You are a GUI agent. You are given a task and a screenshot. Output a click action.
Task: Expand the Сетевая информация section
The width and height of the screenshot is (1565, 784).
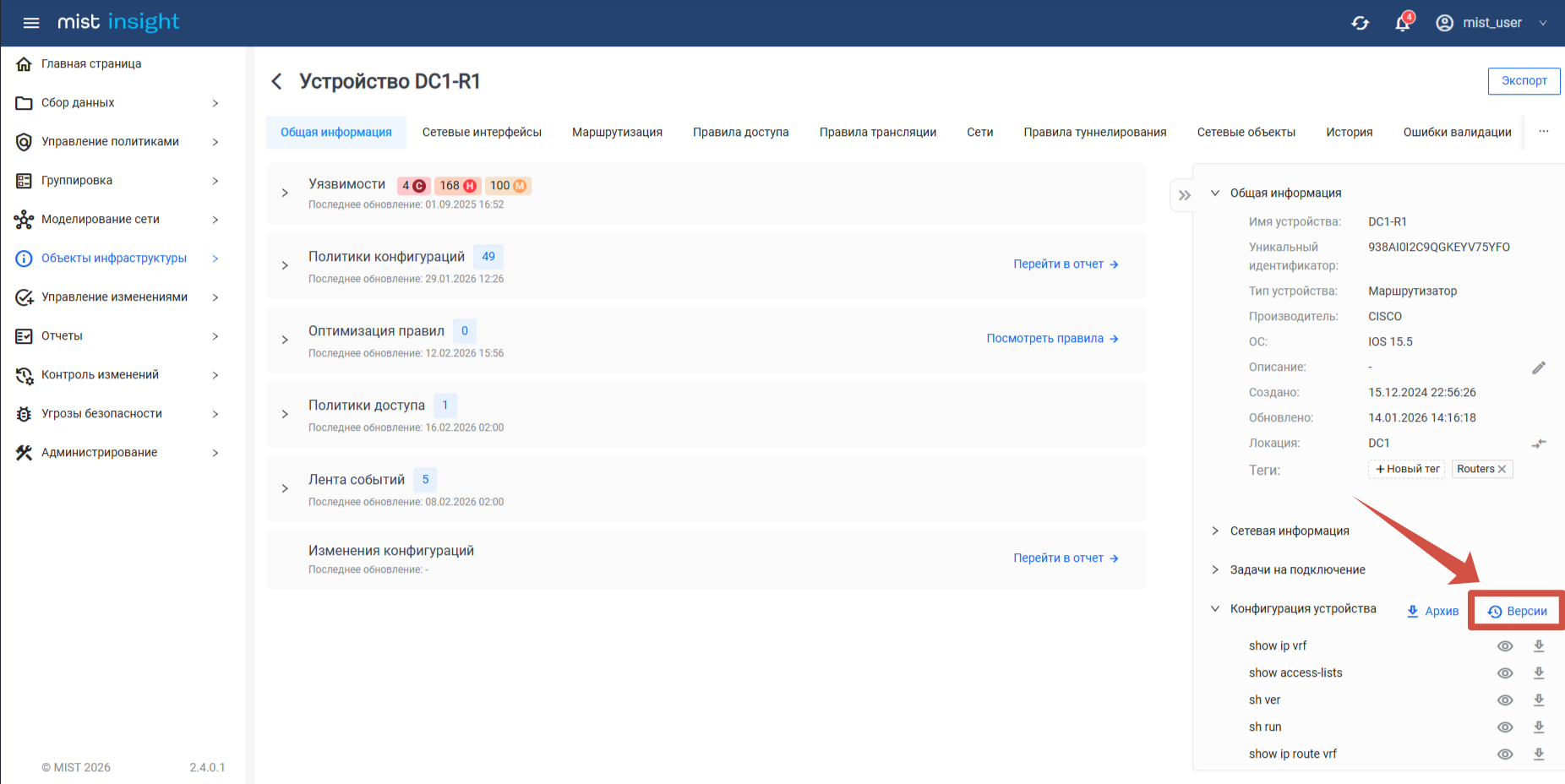coord(1215,531)
